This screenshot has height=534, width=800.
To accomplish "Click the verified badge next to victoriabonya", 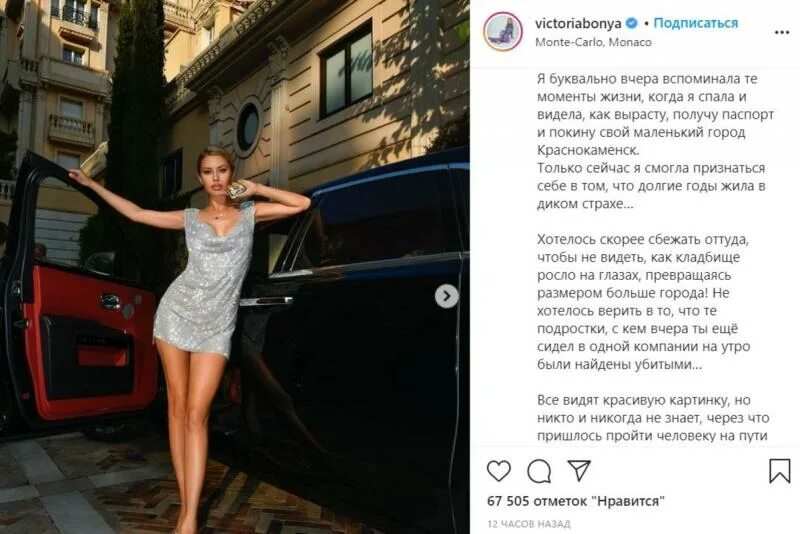I will tap(632, 23).
